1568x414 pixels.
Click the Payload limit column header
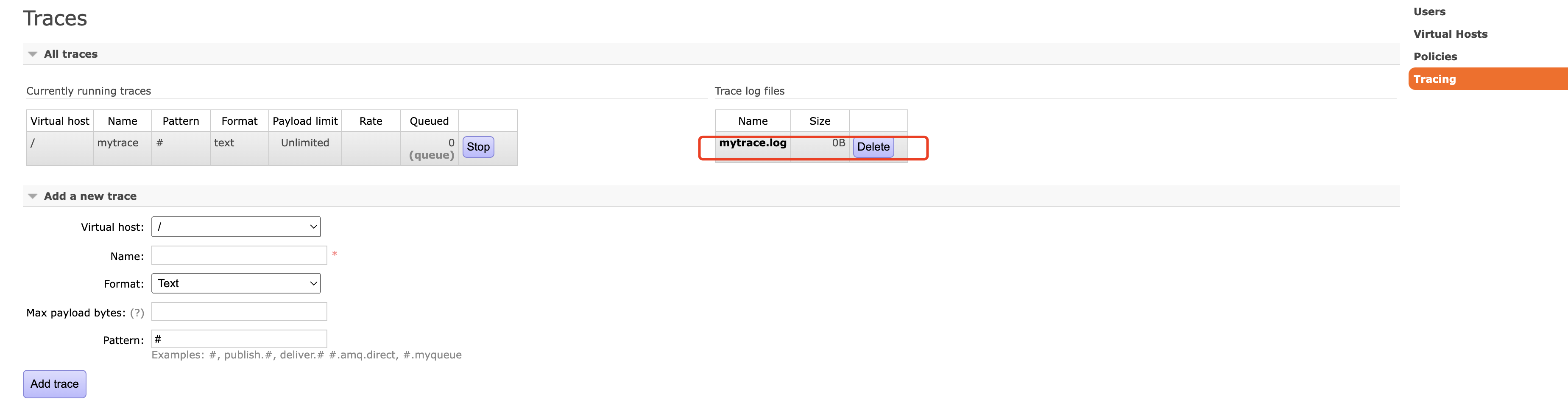[304, 121]
